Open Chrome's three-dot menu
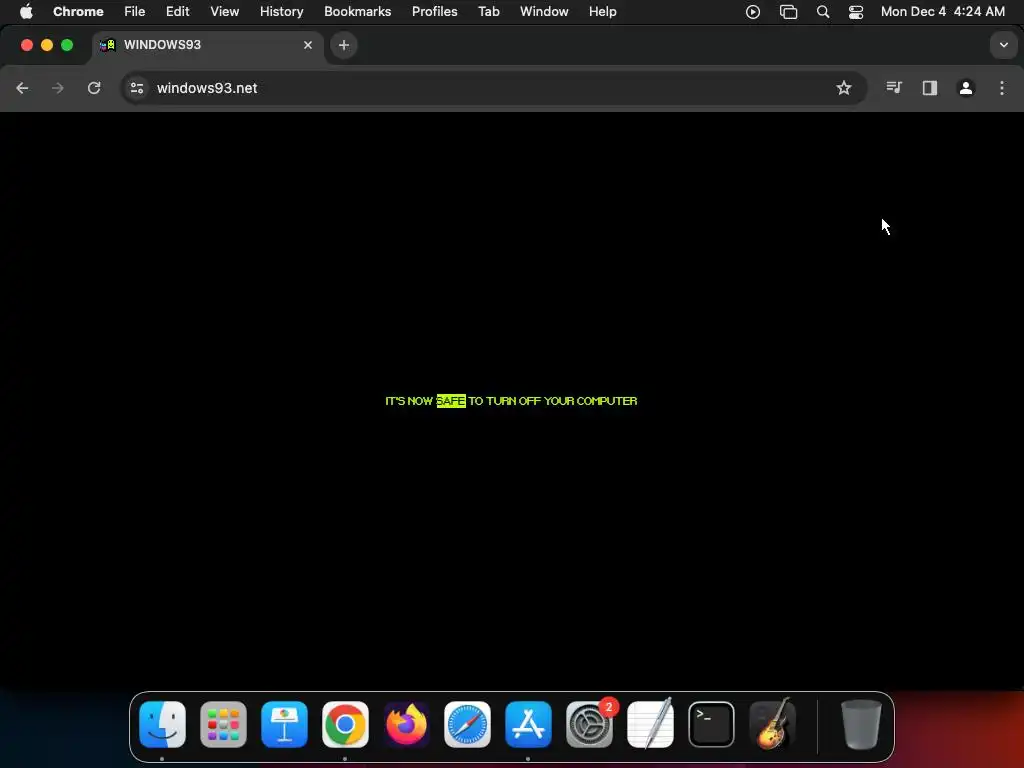The height and width of the screenshot is (768, 1024). point(1002,88)
